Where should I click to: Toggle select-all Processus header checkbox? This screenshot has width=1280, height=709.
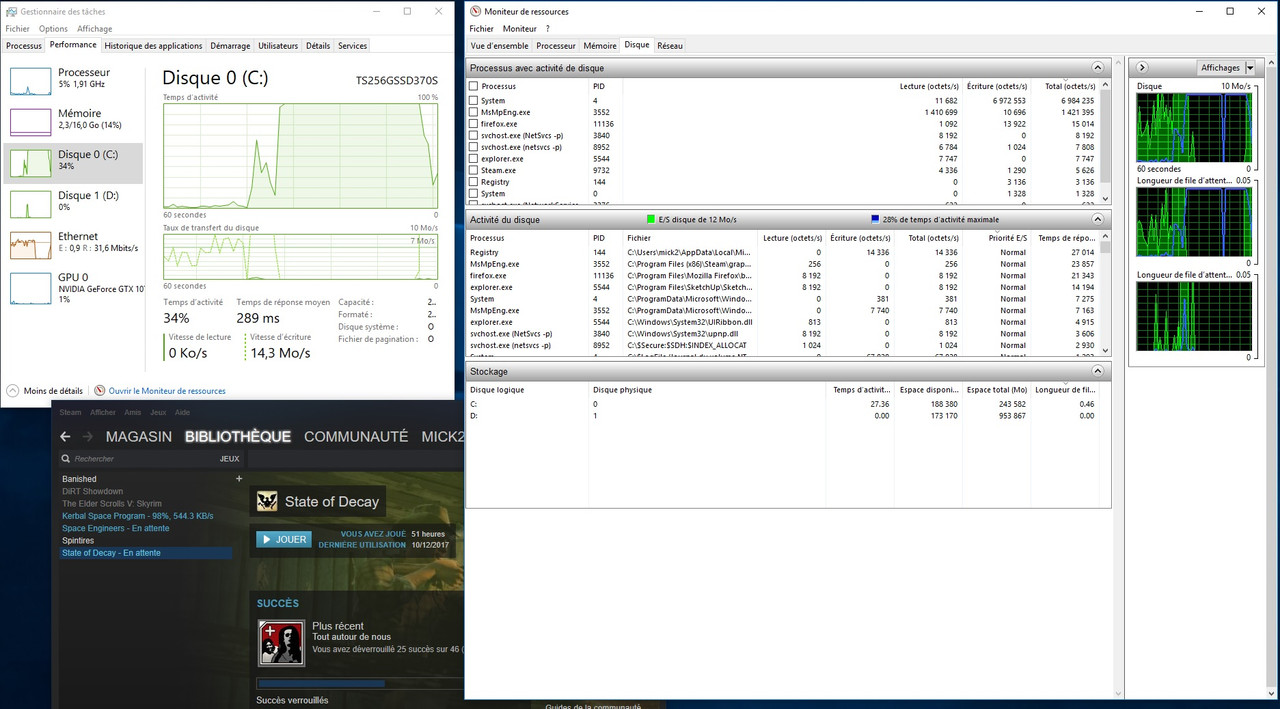(474, 86)
